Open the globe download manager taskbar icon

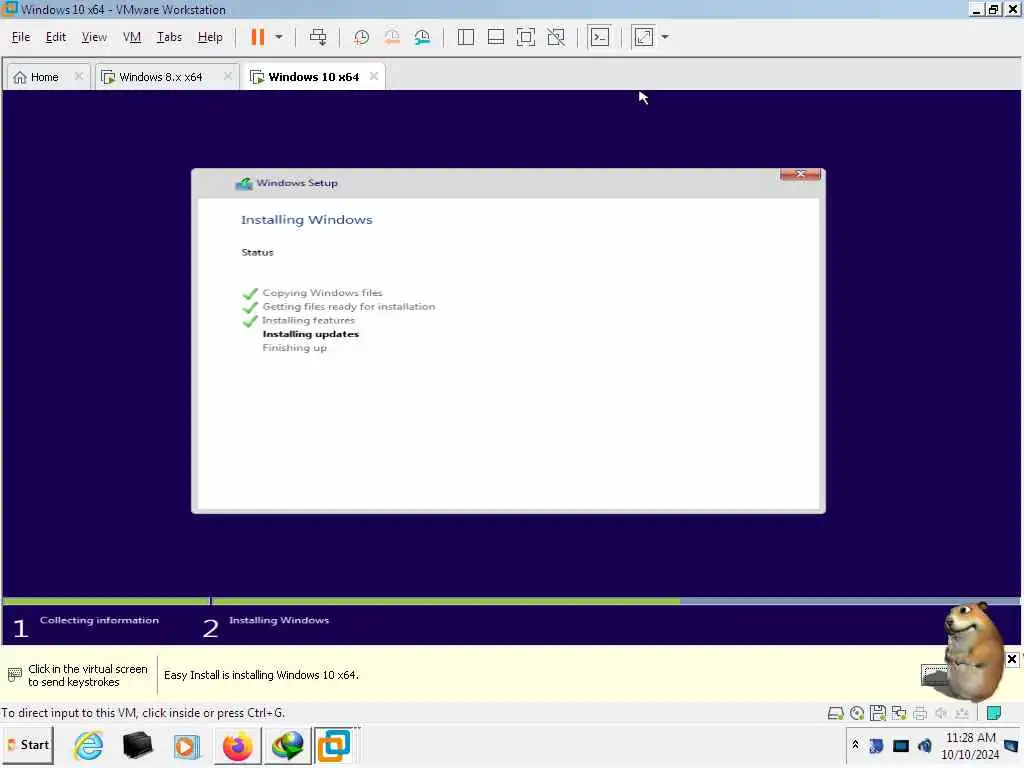point(287,745)
